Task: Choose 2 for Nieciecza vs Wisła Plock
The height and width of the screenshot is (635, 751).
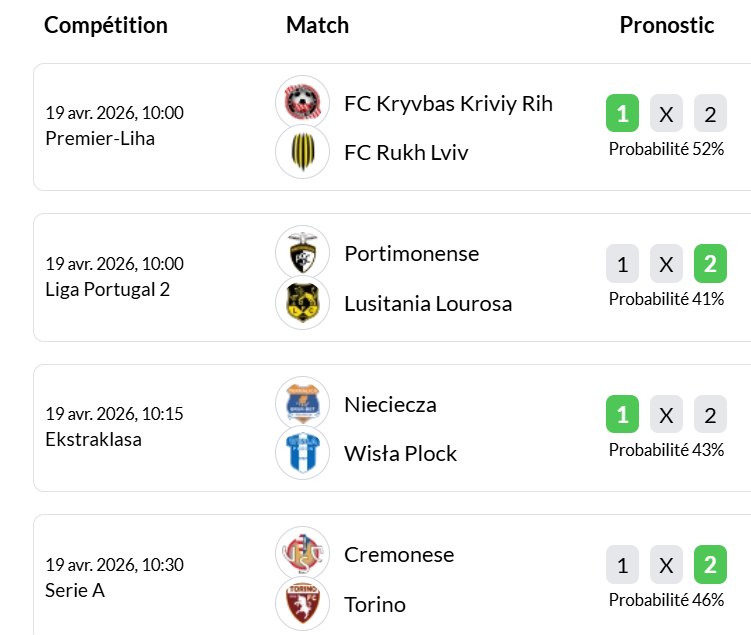Action: [710, 414]
